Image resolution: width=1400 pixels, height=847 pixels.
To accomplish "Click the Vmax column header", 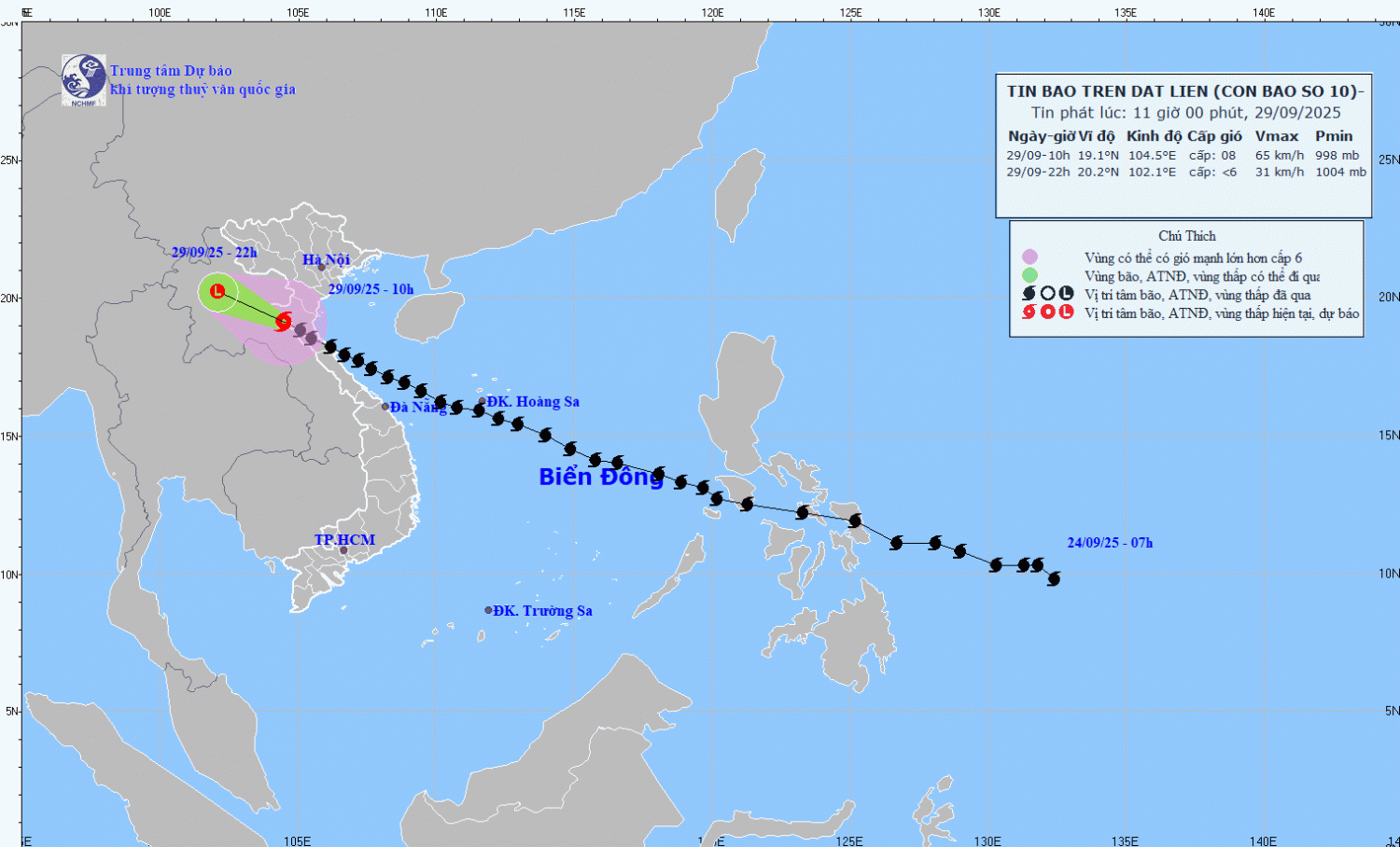I will 1276,136.
